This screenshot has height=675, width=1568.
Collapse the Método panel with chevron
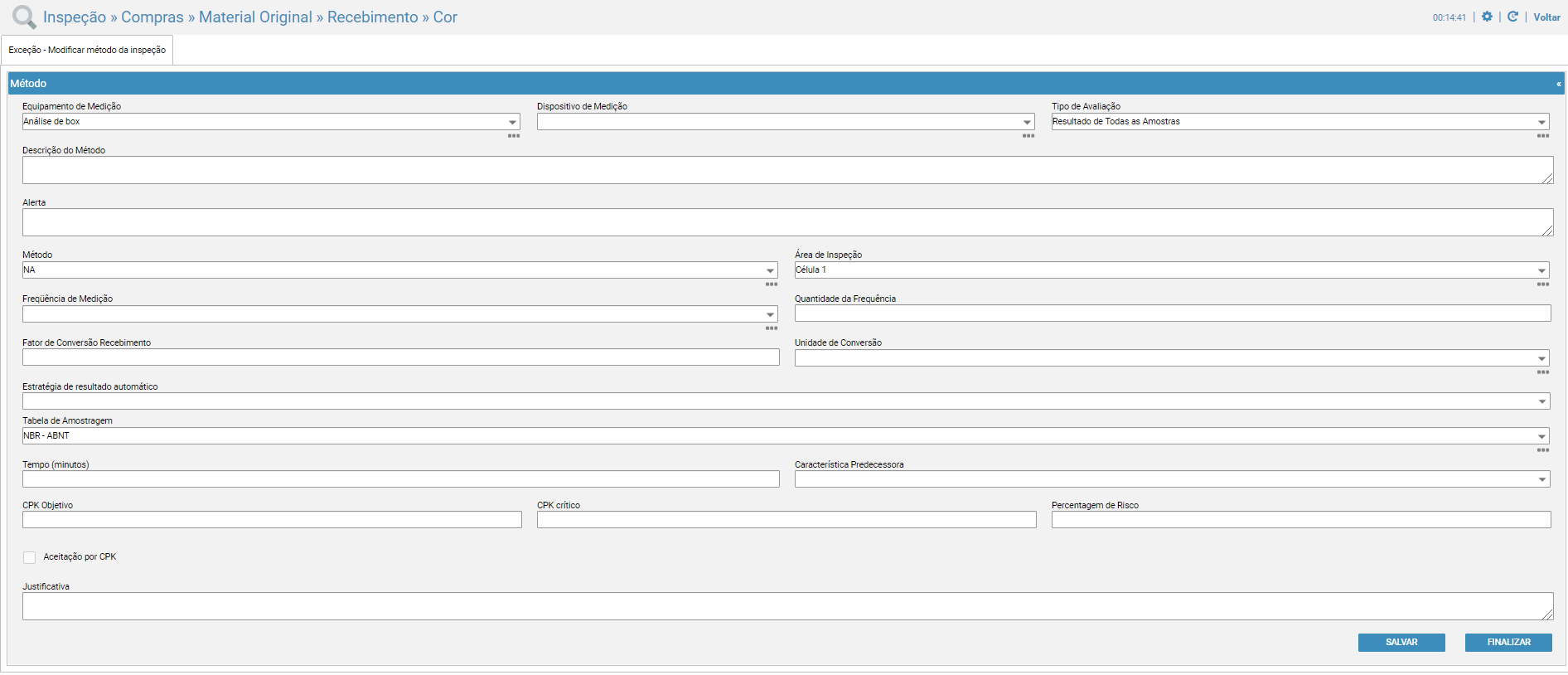[x=1558, y=84]
